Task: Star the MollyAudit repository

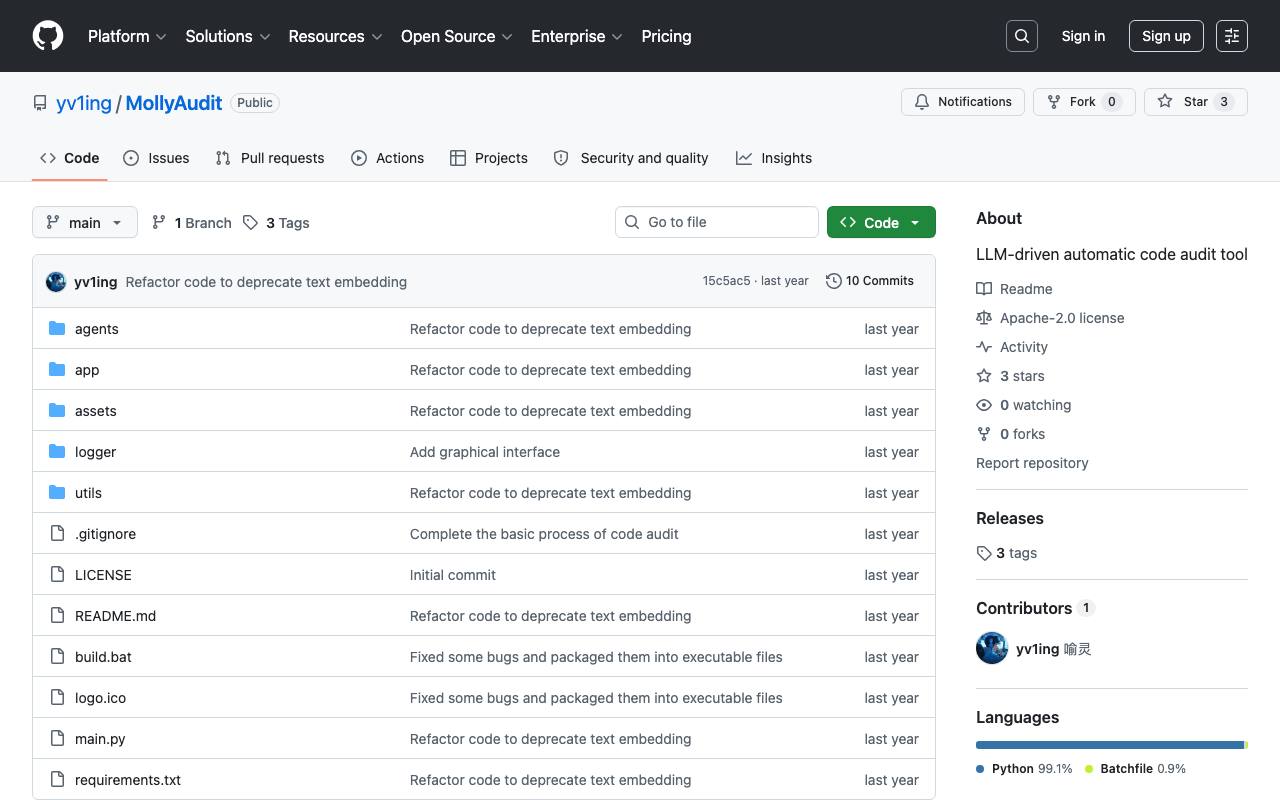Action: coord(1196,102)
